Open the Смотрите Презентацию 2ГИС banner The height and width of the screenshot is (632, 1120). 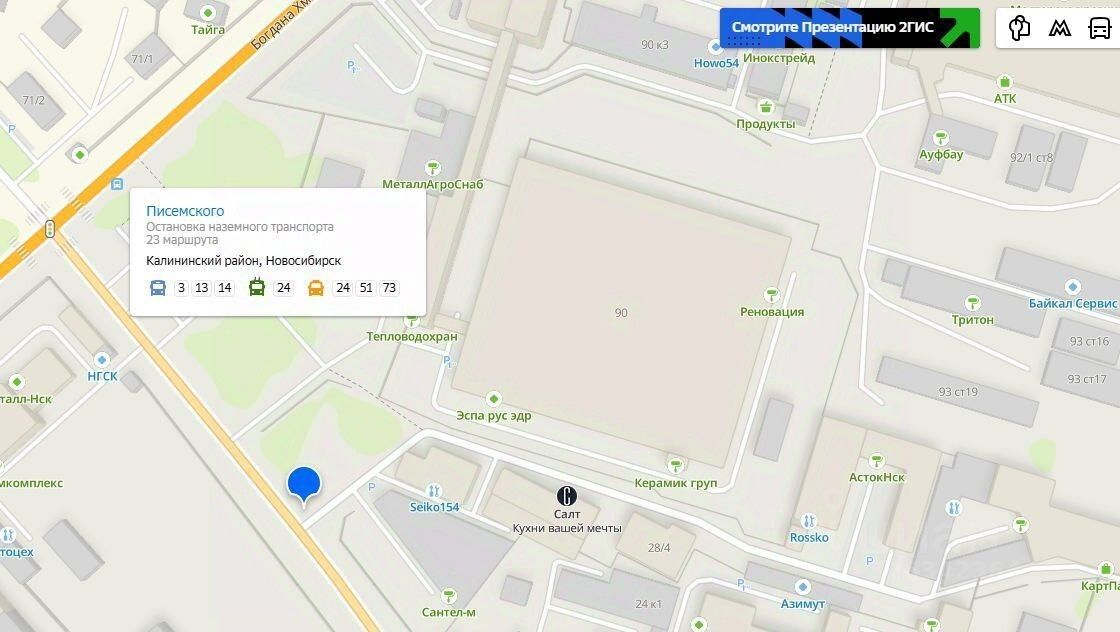pyautogui.click(x=849, y=28)
